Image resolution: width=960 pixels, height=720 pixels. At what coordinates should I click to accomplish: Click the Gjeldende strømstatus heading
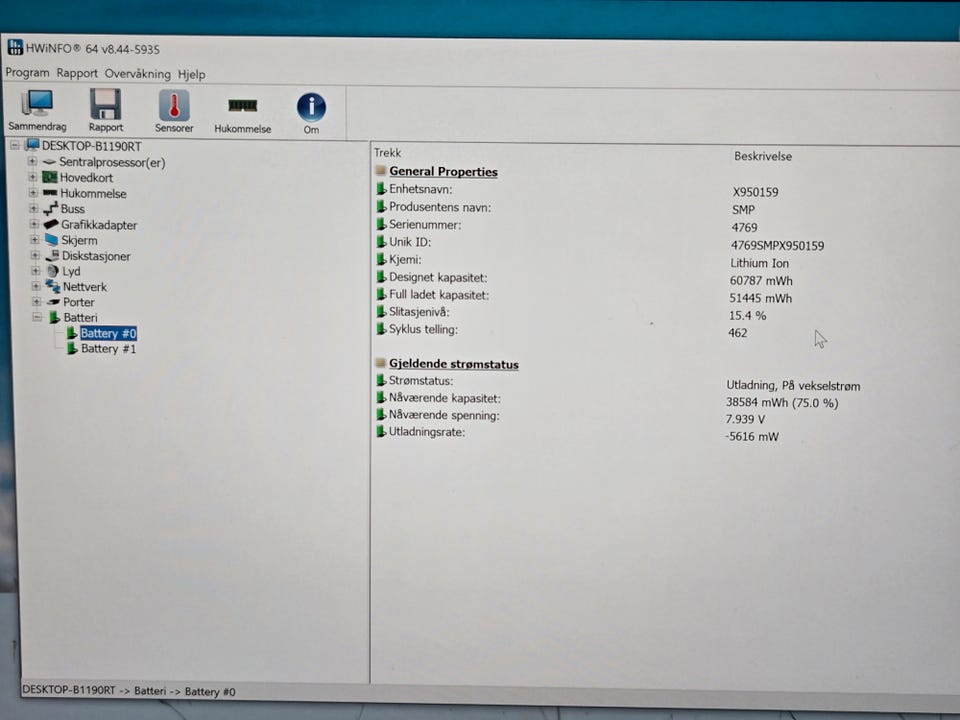[454, 364]
